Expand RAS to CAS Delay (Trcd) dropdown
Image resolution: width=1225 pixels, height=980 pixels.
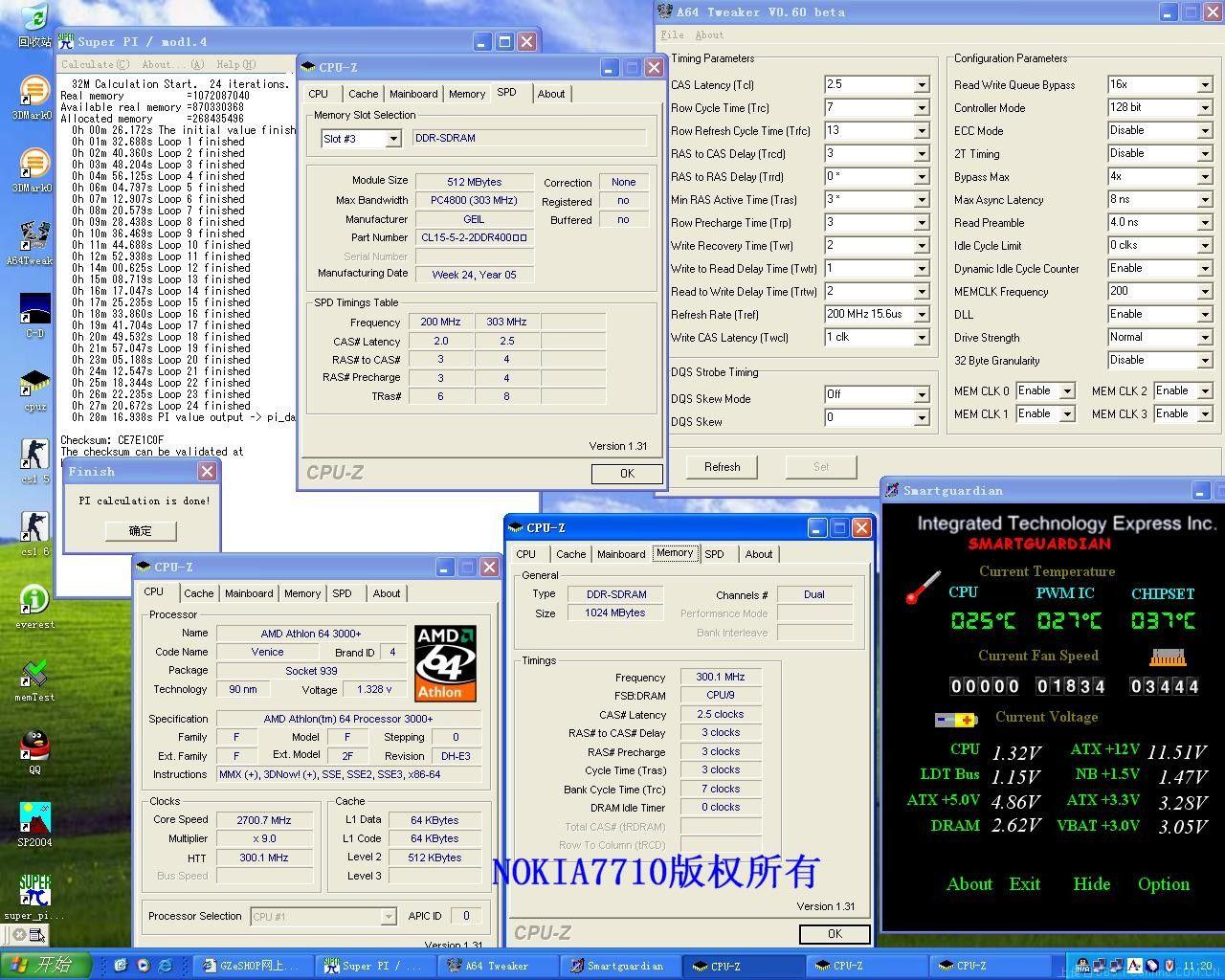click(x=921, y=154)
